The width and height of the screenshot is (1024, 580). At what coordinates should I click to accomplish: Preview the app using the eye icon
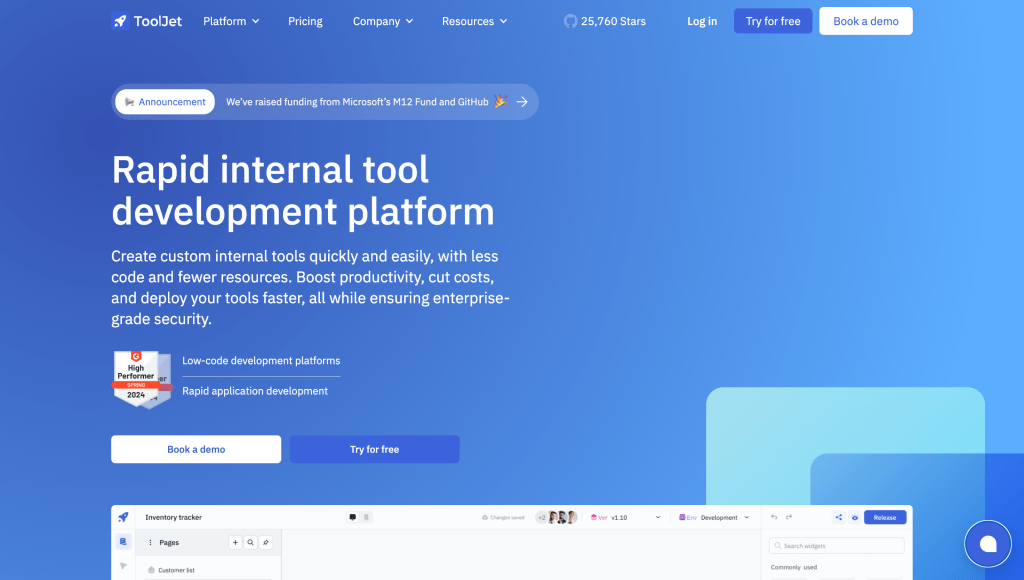point(855,517)
